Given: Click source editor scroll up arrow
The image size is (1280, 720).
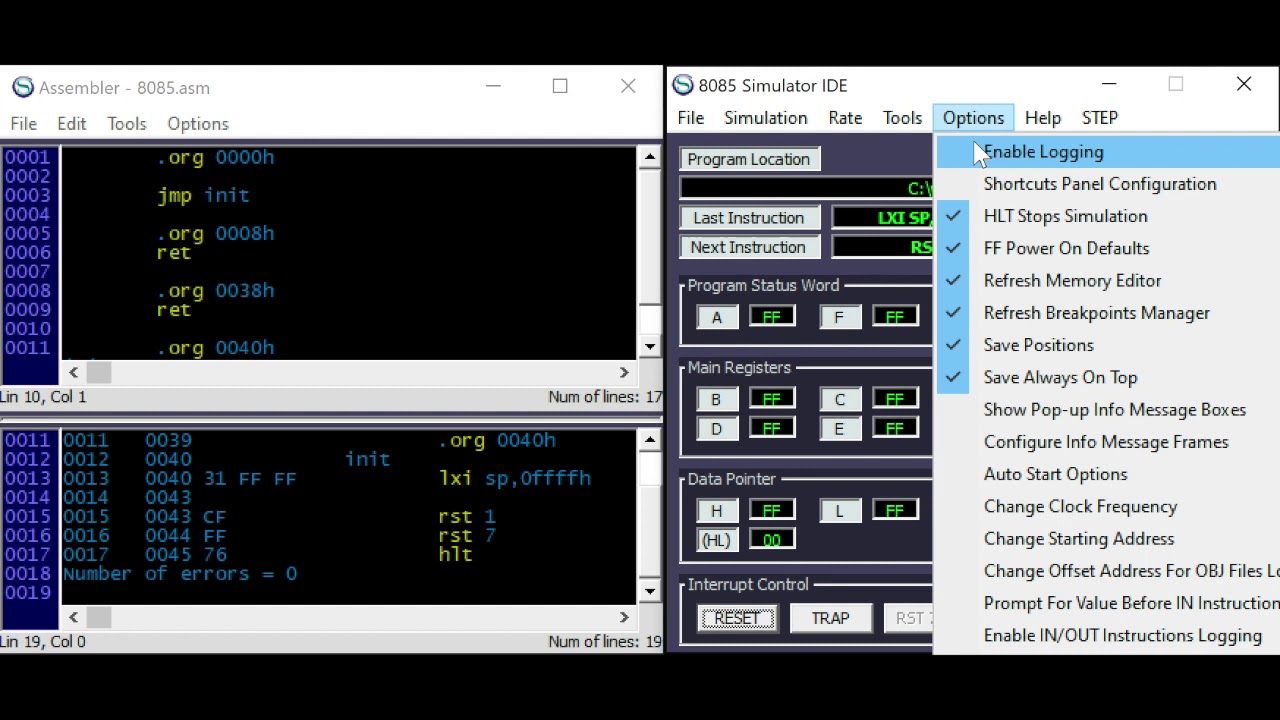Looking at the screenshot, I should coord(650,157).
